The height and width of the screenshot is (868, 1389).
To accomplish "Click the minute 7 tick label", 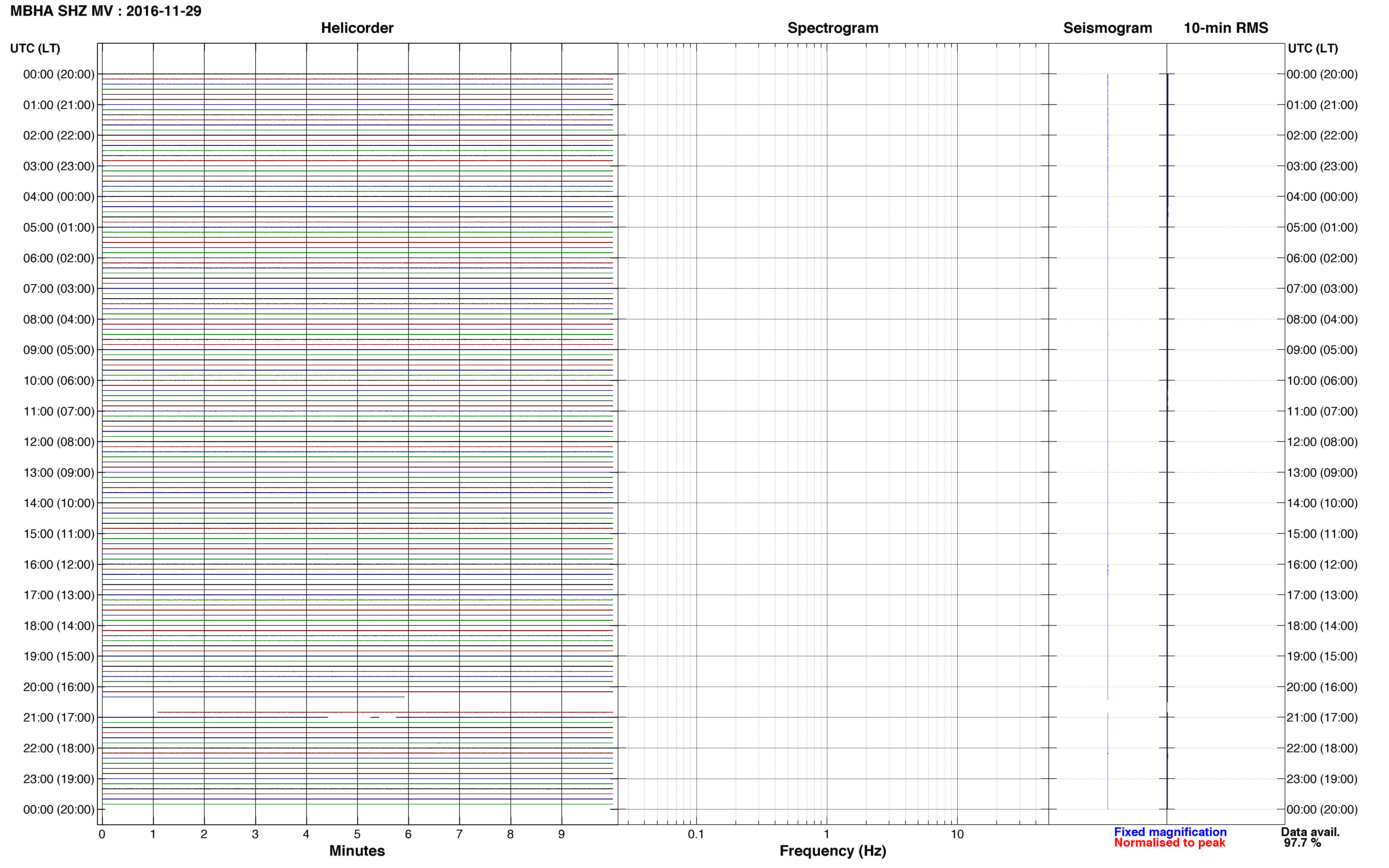I will point(459,835).
